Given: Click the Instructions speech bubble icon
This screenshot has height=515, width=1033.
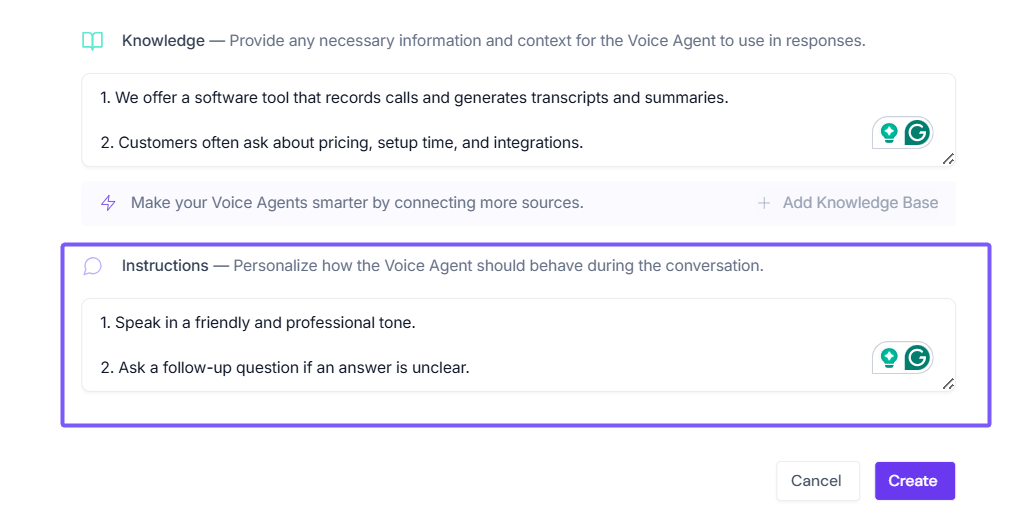Looking at the screenshot, I should point(92,266).
